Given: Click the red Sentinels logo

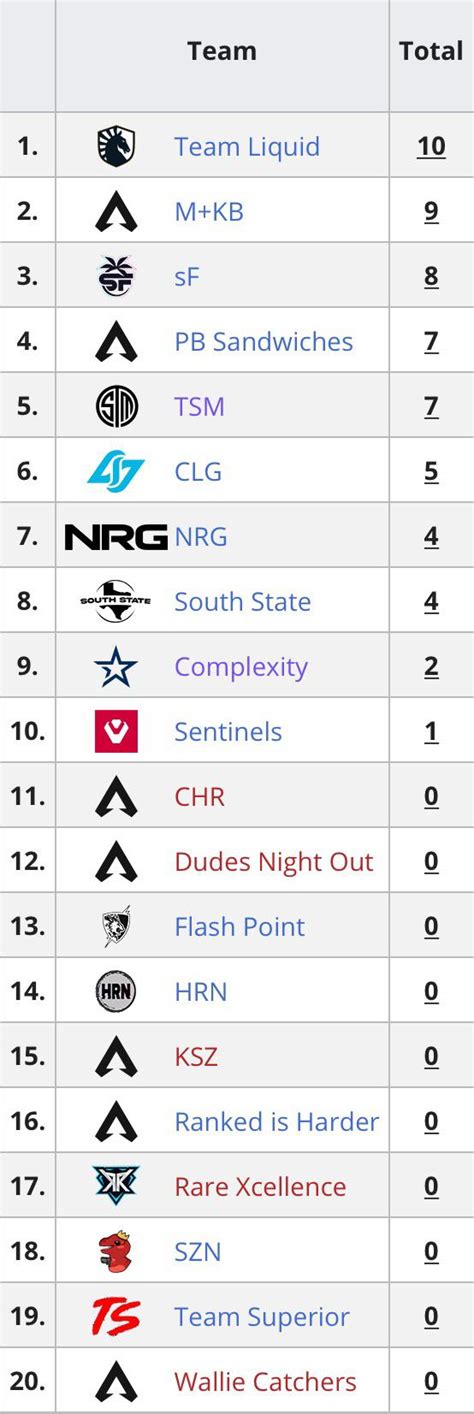Looking at the screenshot, I should 116,731.
